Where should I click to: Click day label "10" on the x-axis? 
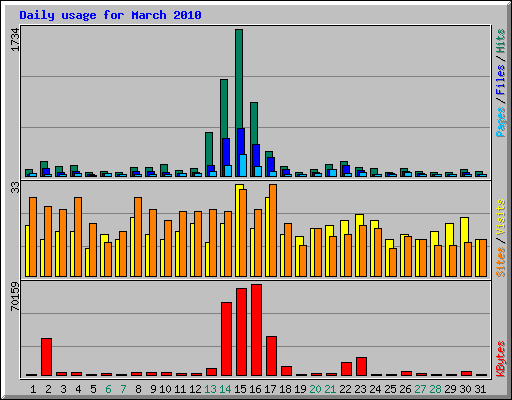pyautogui.click(x=165, y=389)
